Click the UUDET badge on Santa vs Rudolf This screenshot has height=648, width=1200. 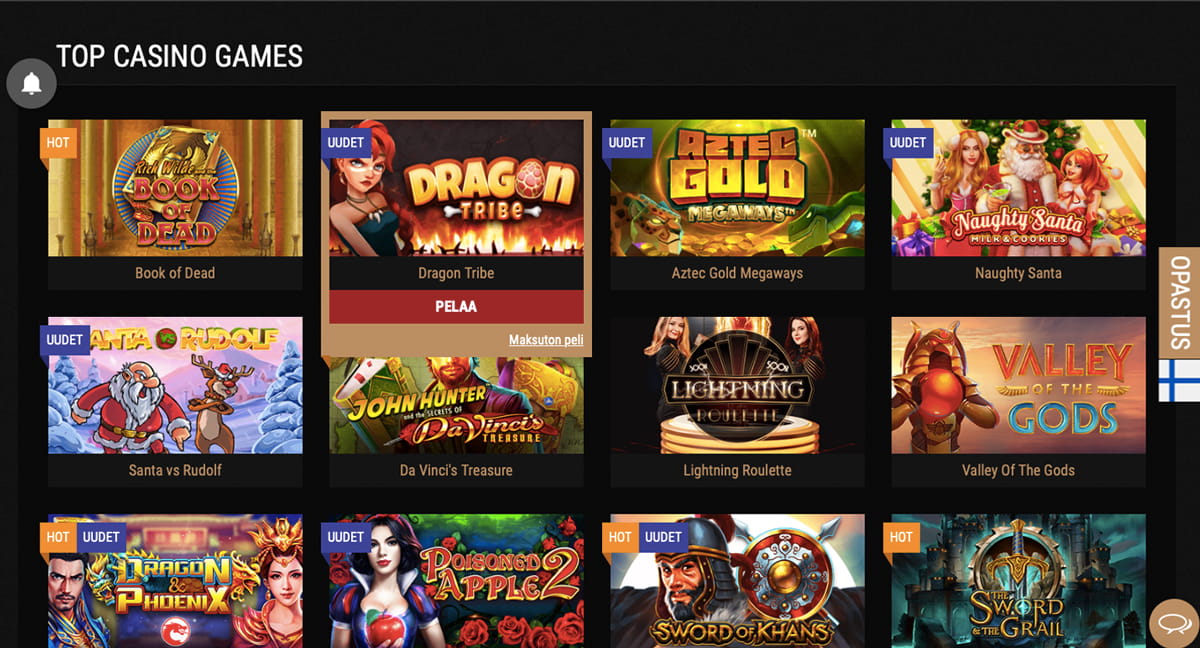(65, 340)
